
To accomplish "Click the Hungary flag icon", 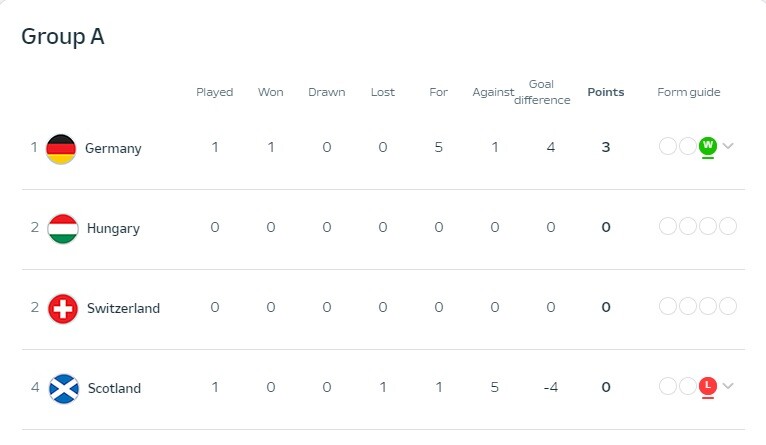I will pyautogui.click(x=63, y=229).
